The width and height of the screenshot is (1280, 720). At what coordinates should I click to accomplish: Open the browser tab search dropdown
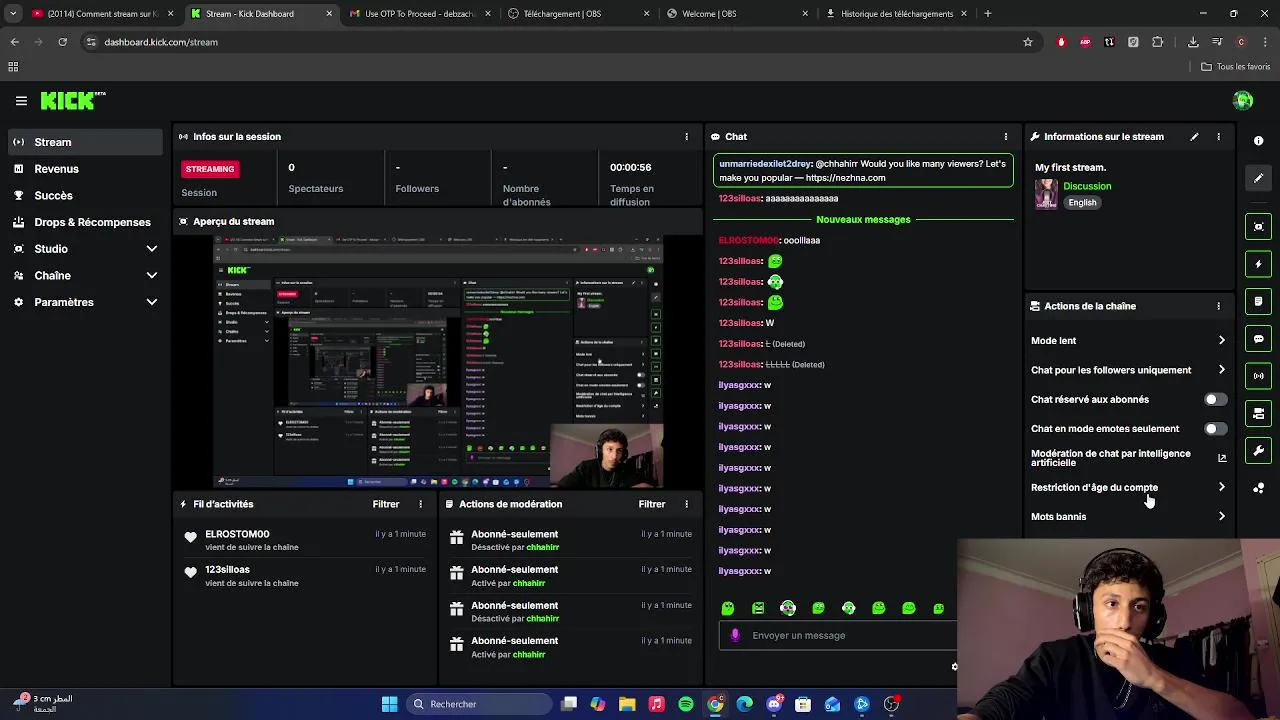pos(13,14)
